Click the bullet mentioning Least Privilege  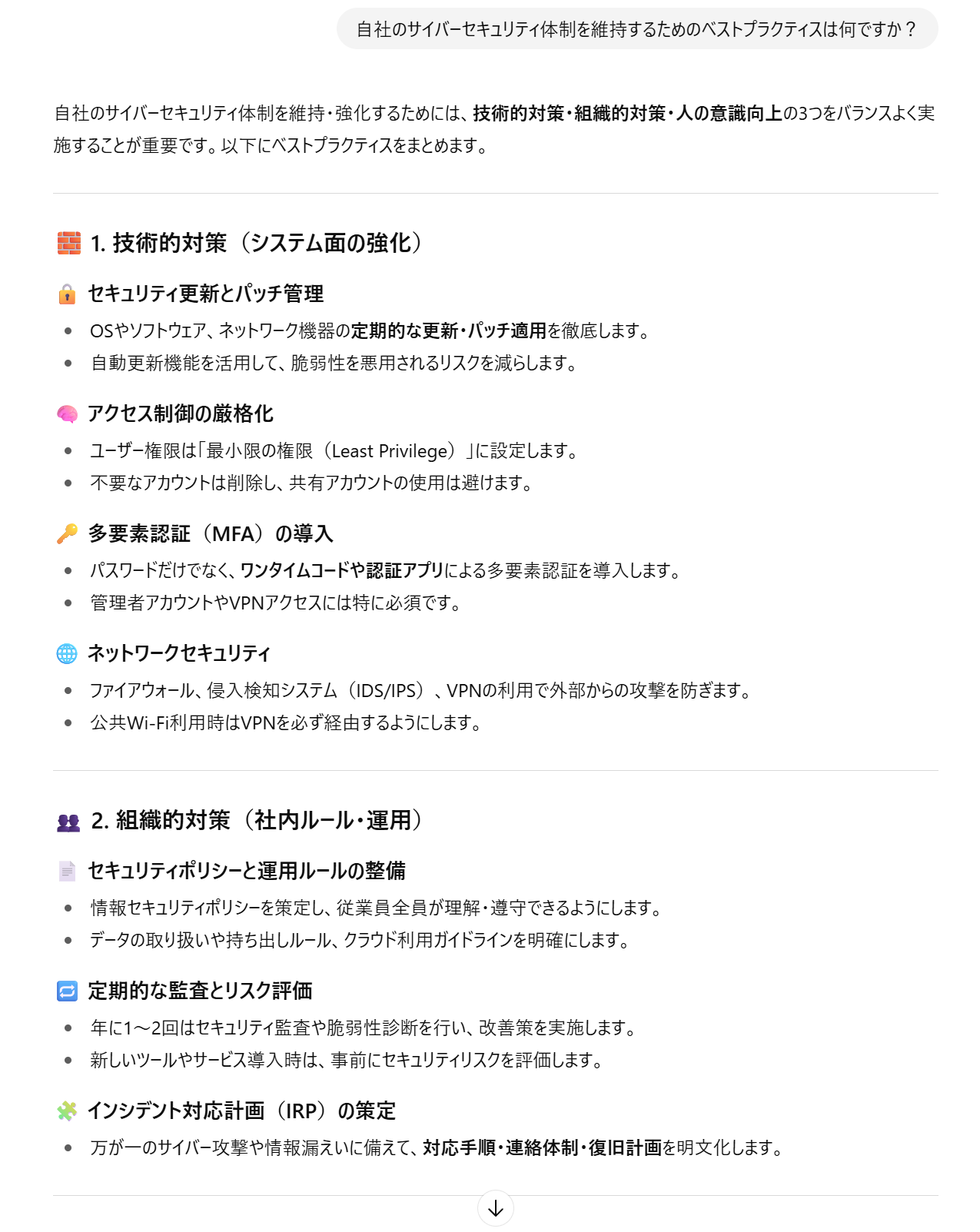click(334, 450)
